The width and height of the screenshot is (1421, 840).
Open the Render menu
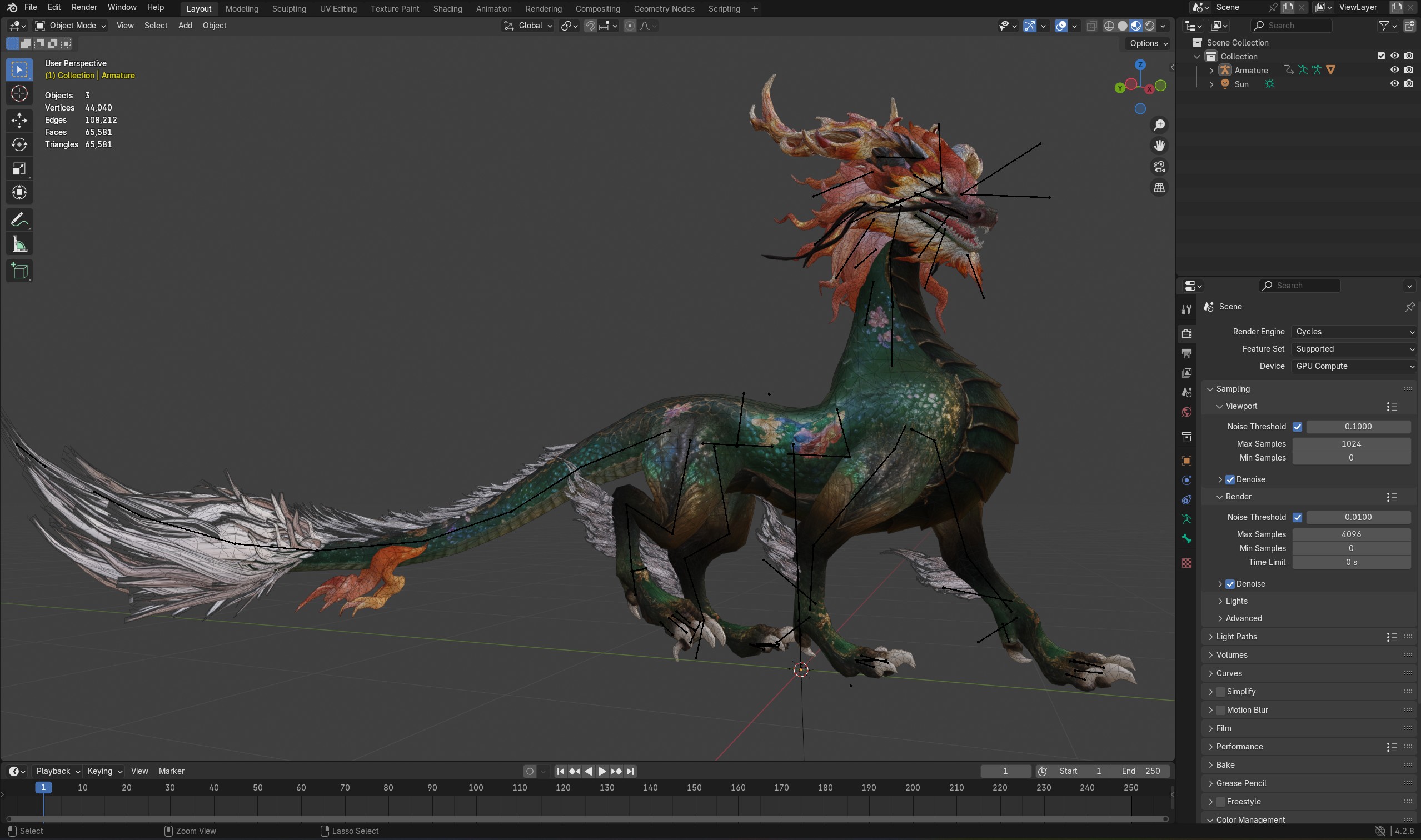[x=84, y=7]
